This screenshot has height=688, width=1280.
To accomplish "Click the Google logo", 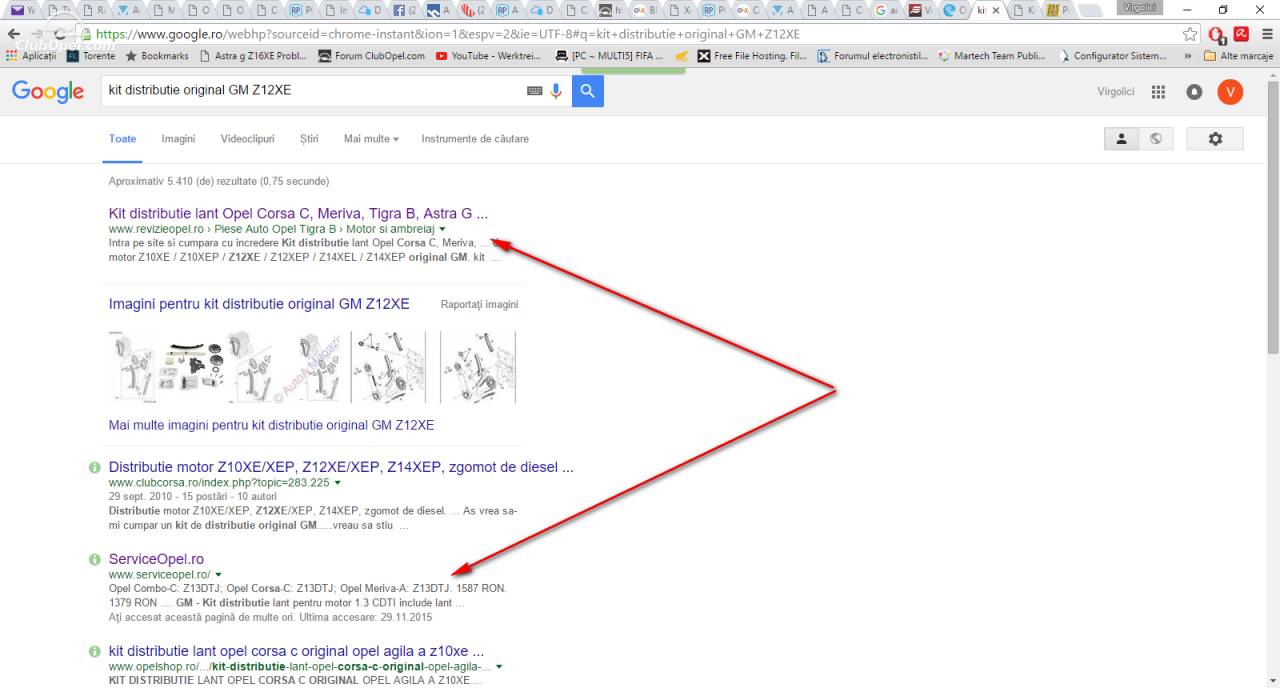I will 48,92.
